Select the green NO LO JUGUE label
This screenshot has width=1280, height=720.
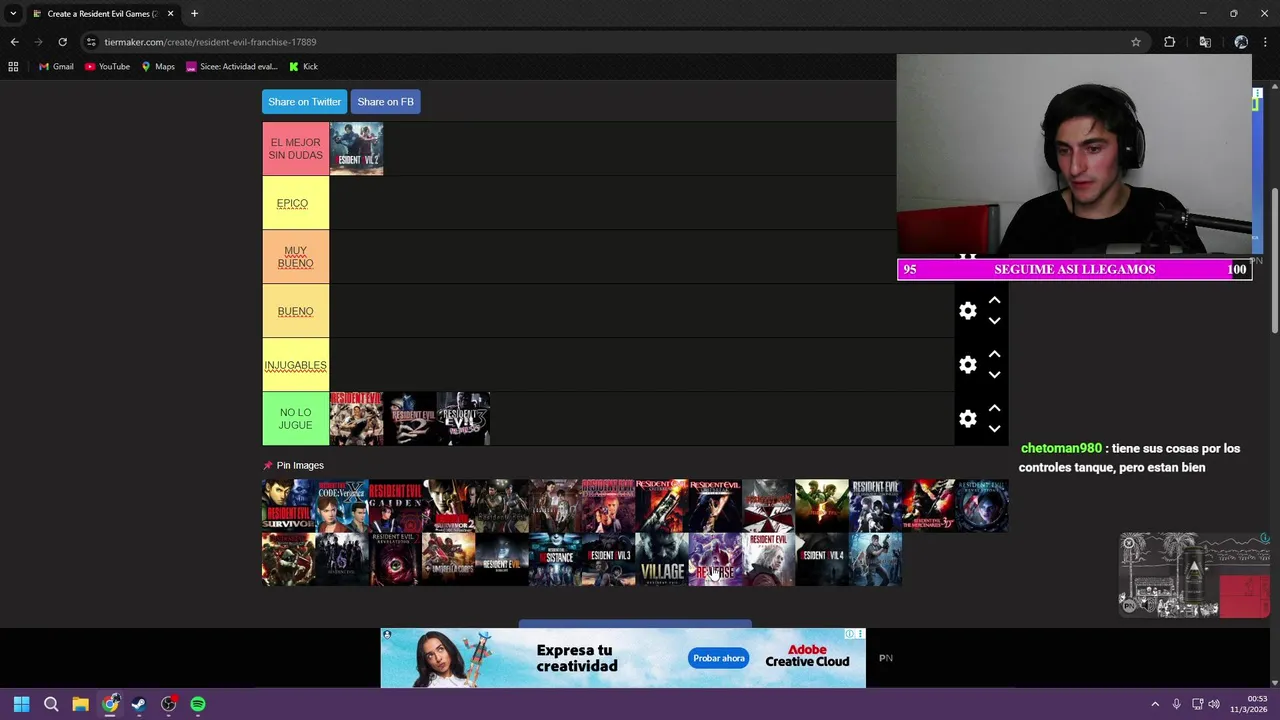point(295,419)
